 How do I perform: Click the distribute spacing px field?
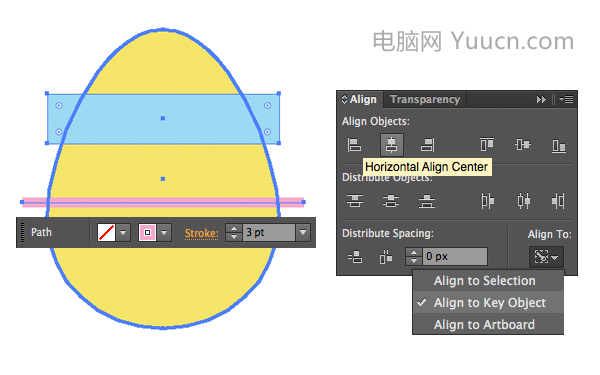(x=455, y=256)
